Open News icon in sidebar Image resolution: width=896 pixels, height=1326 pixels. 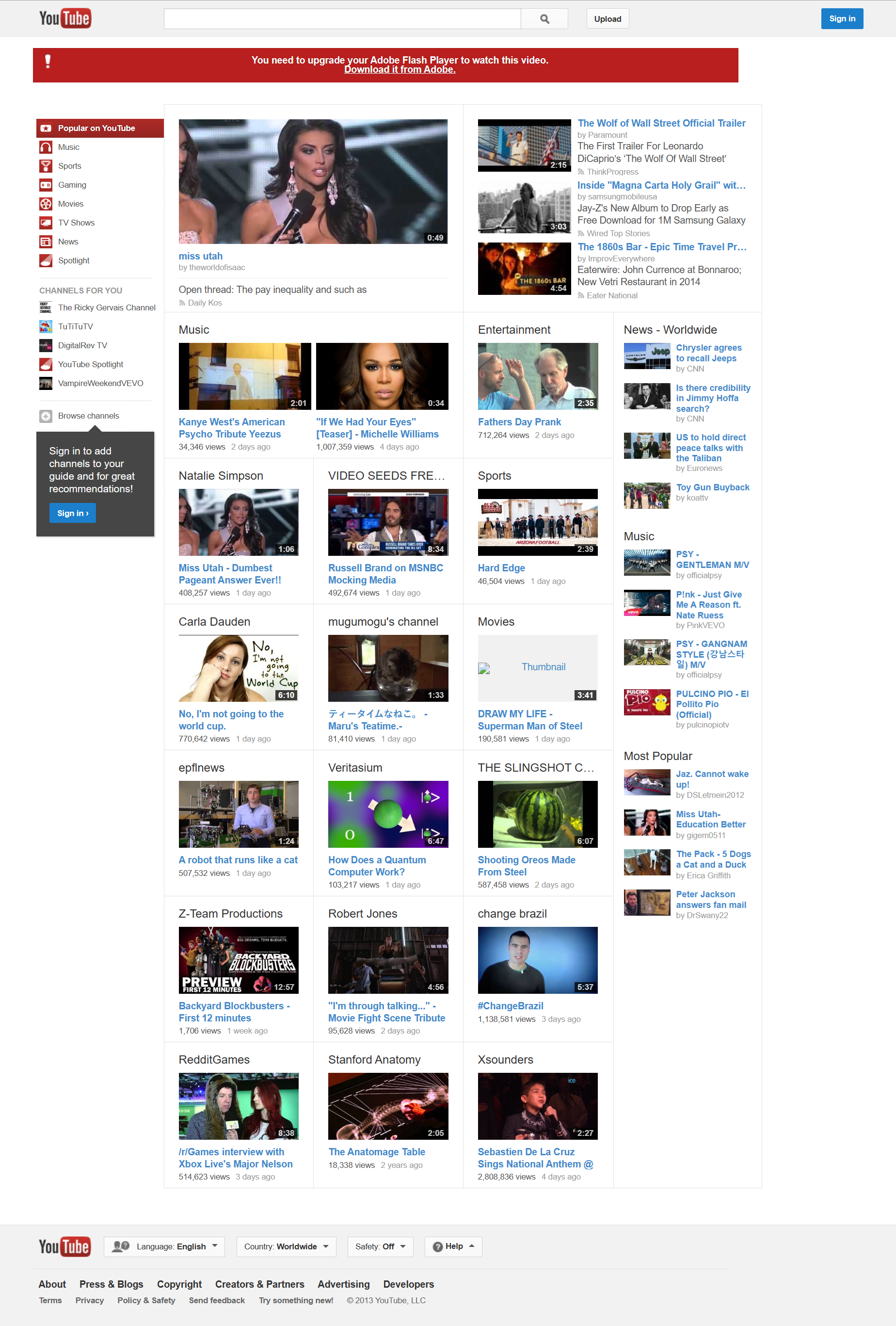click(46, 242)
